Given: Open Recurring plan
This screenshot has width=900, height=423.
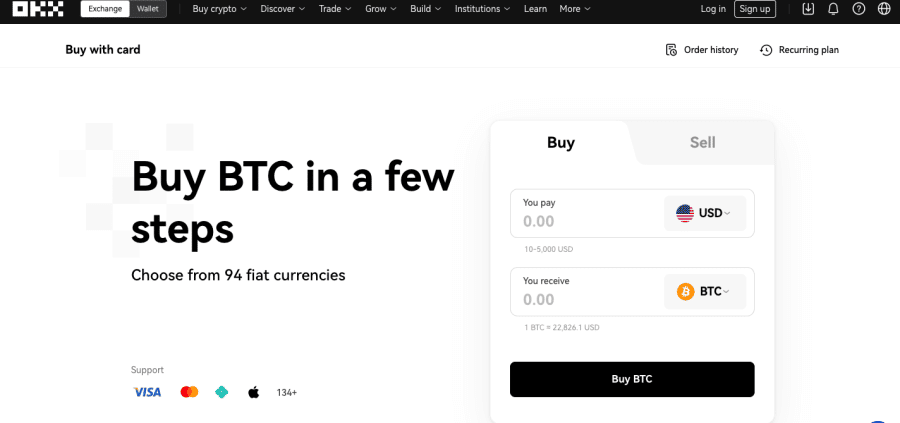Looking at the screenshot, I should tap(800, 50).
